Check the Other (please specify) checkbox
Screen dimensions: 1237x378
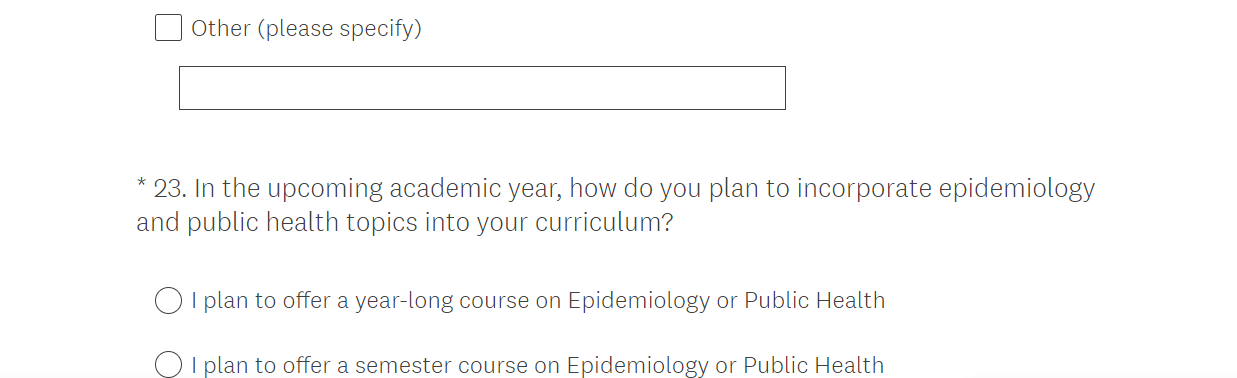click(168, 28)
